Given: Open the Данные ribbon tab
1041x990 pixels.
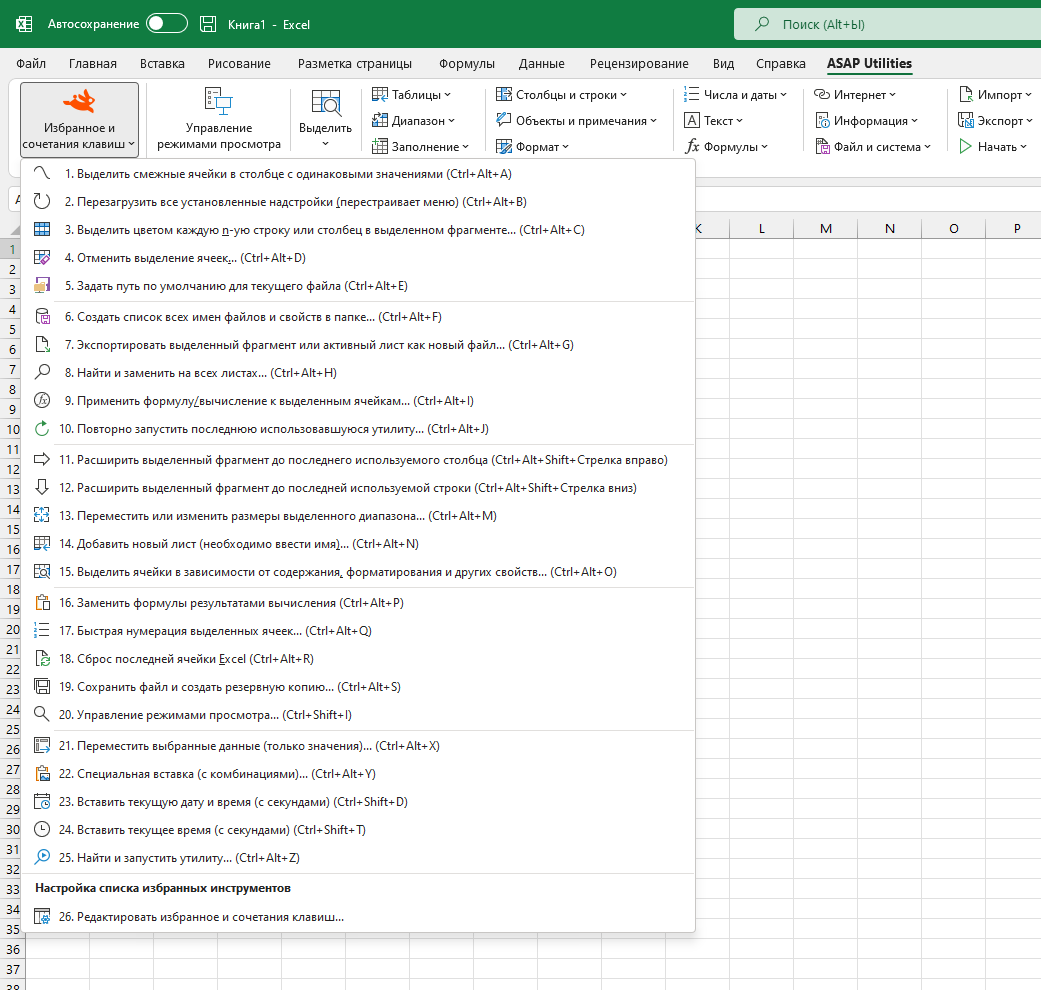Looking at the screenshot, I should [x=541, y=64].
